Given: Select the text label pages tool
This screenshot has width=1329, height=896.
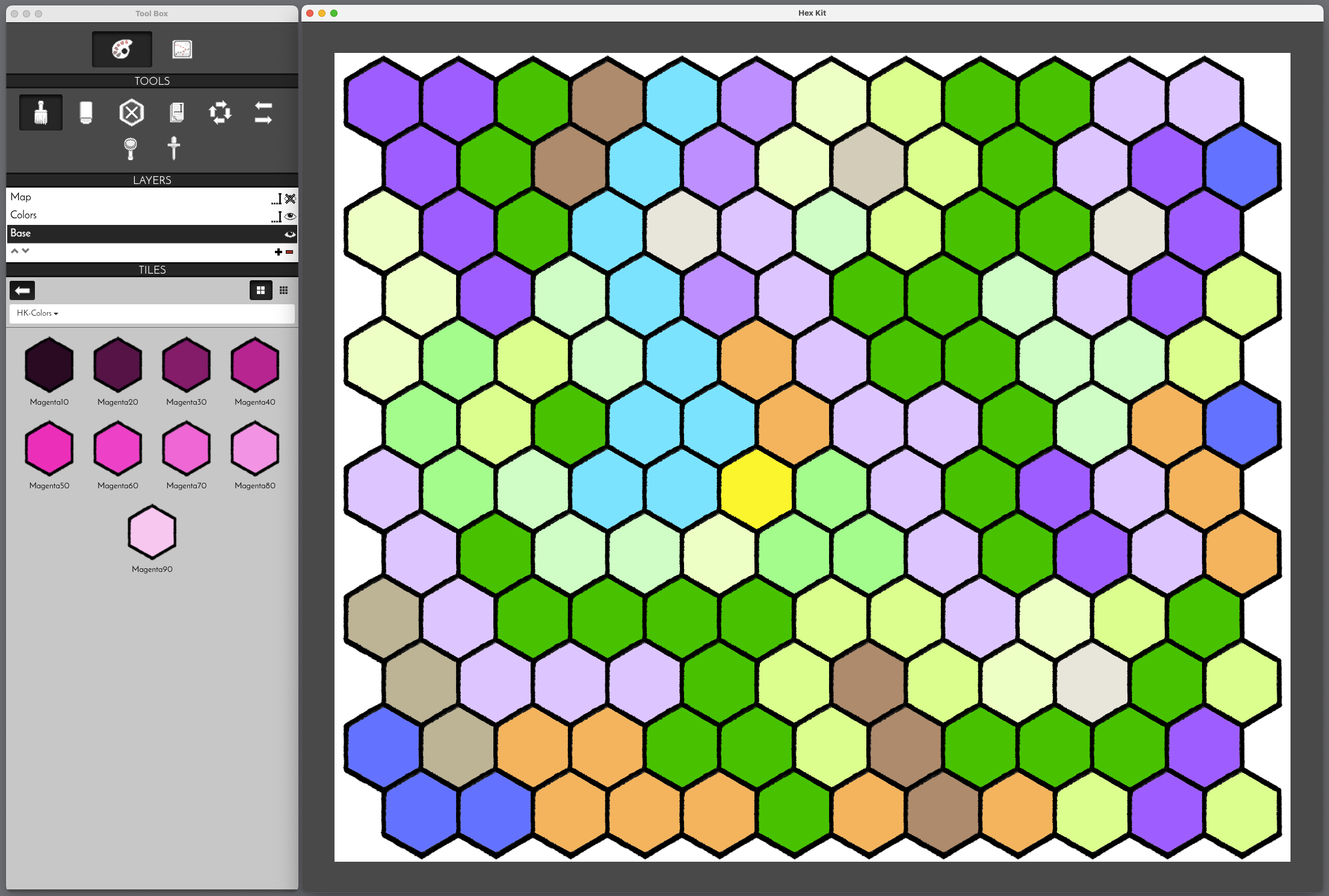Looking at the screenshot, I should [176, 112].
